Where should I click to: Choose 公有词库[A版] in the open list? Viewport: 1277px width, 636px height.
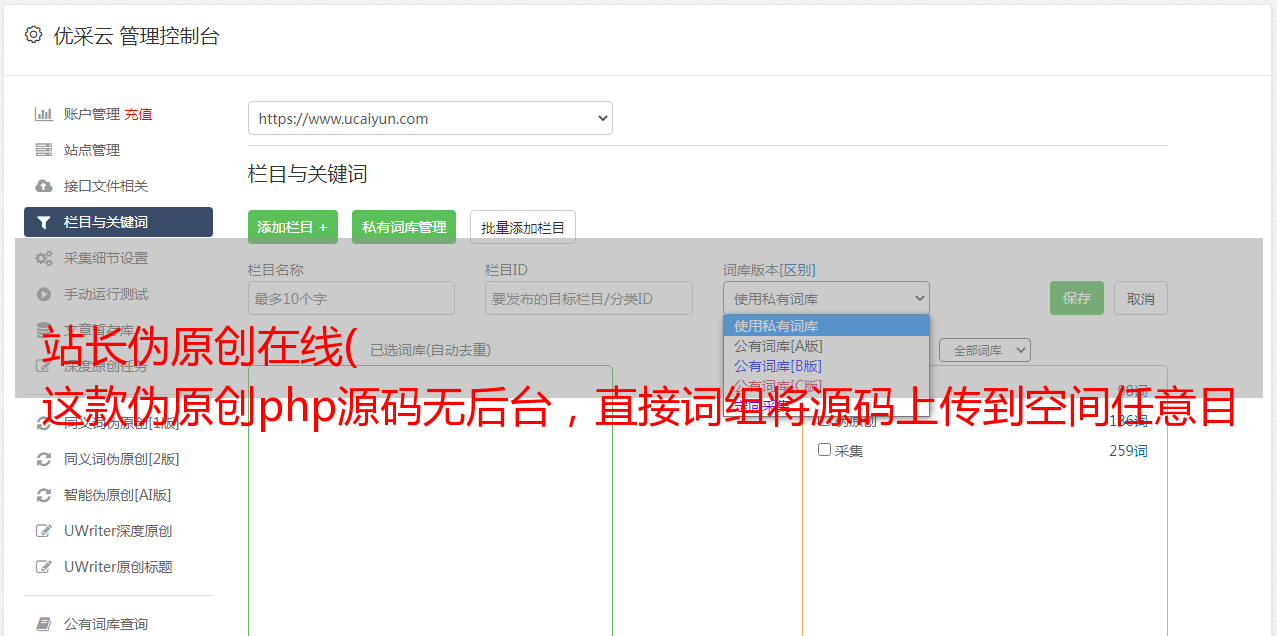[x=826, y=346]
